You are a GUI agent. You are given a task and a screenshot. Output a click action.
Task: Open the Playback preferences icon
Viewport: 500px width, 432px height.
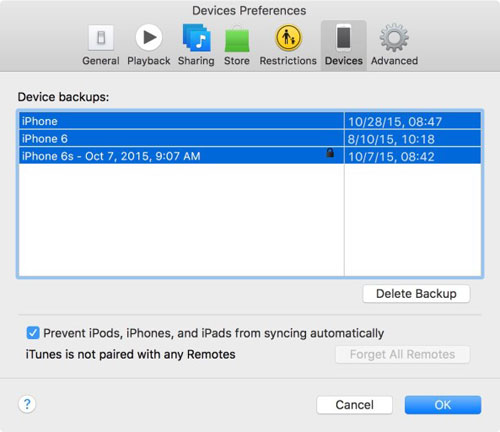pyautogui.click(x=149, y=38)
